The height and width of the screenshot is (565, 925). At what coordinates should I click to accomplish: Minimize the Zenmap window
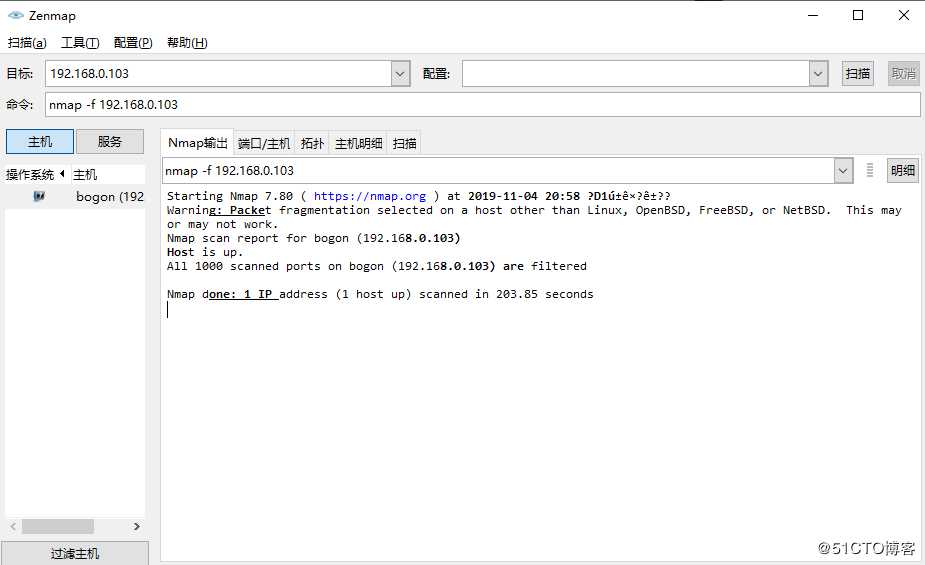[813, 15]
